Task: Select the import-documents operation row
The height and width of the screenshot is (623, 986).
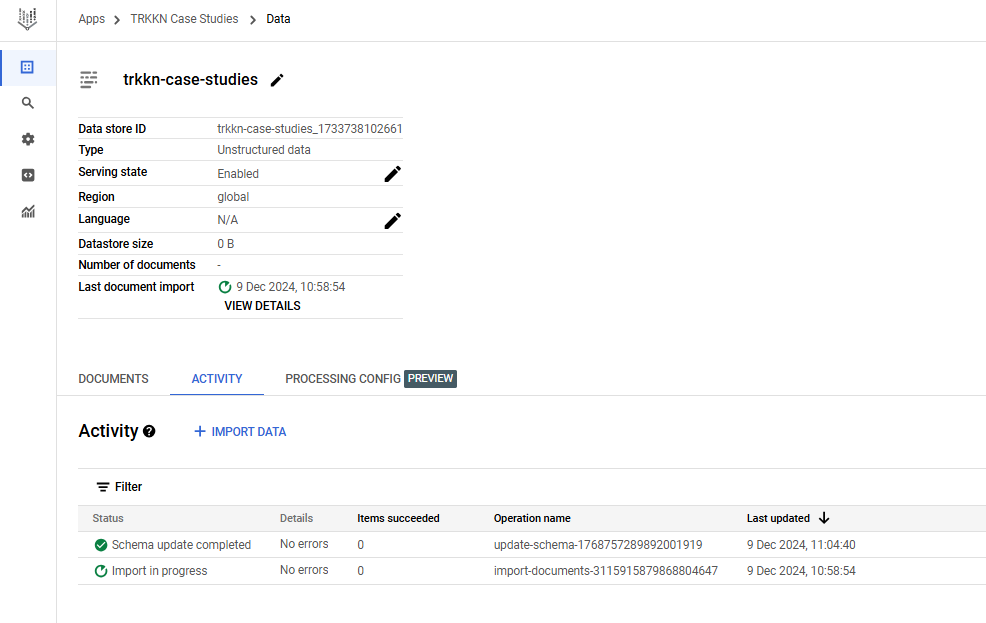Action: click(x=605, y=571)
